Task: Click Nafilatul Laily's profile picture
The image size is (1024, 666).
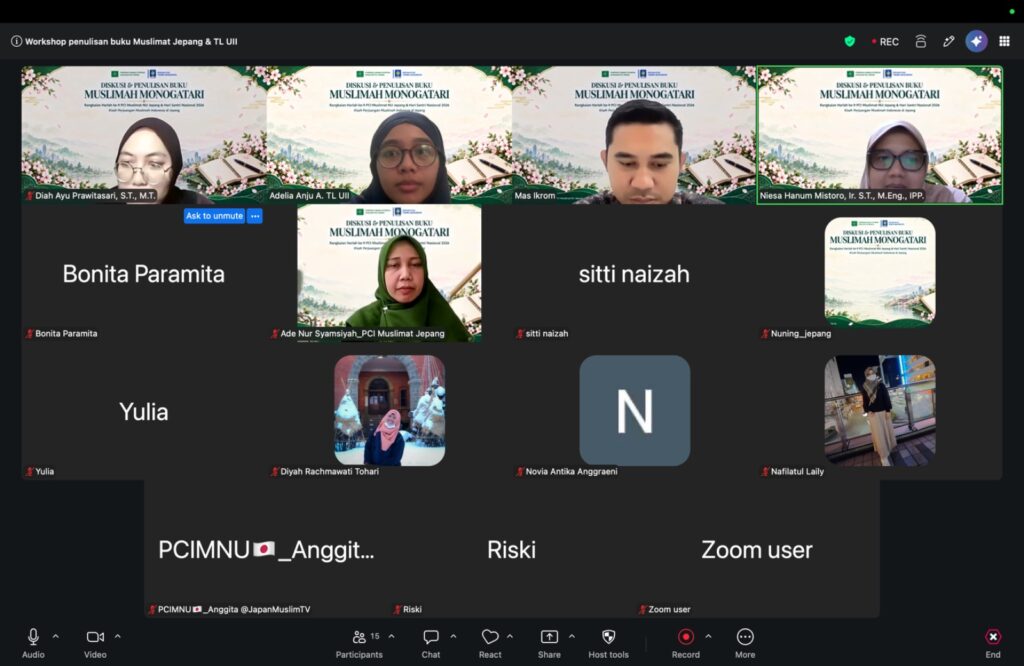Action: click(x=880, y=410)
